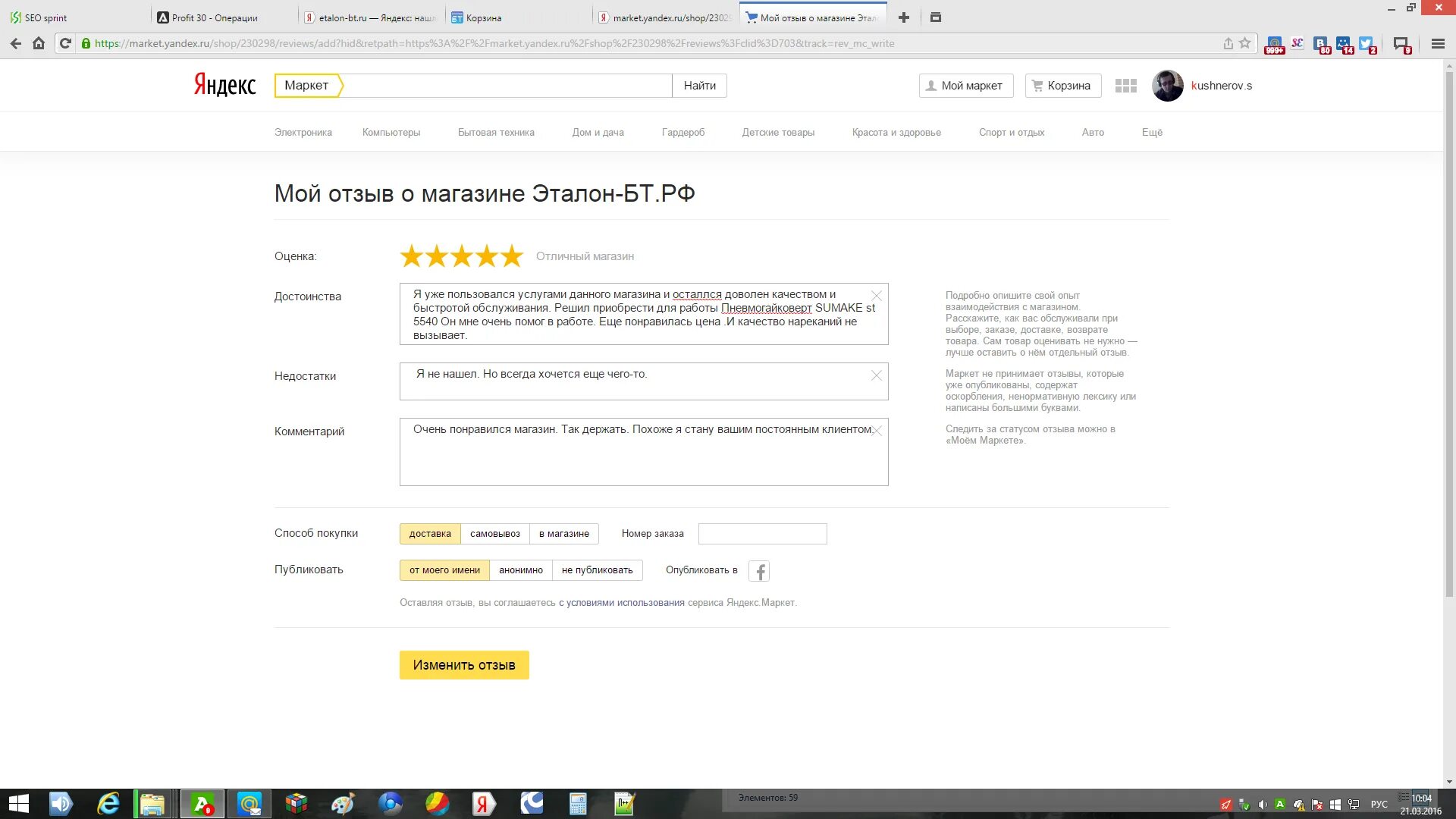Image resolution: width=1456 pixels, height=819 pixels.
Task: Click Изменить отзыв button
Action: (x=464, y=665)
